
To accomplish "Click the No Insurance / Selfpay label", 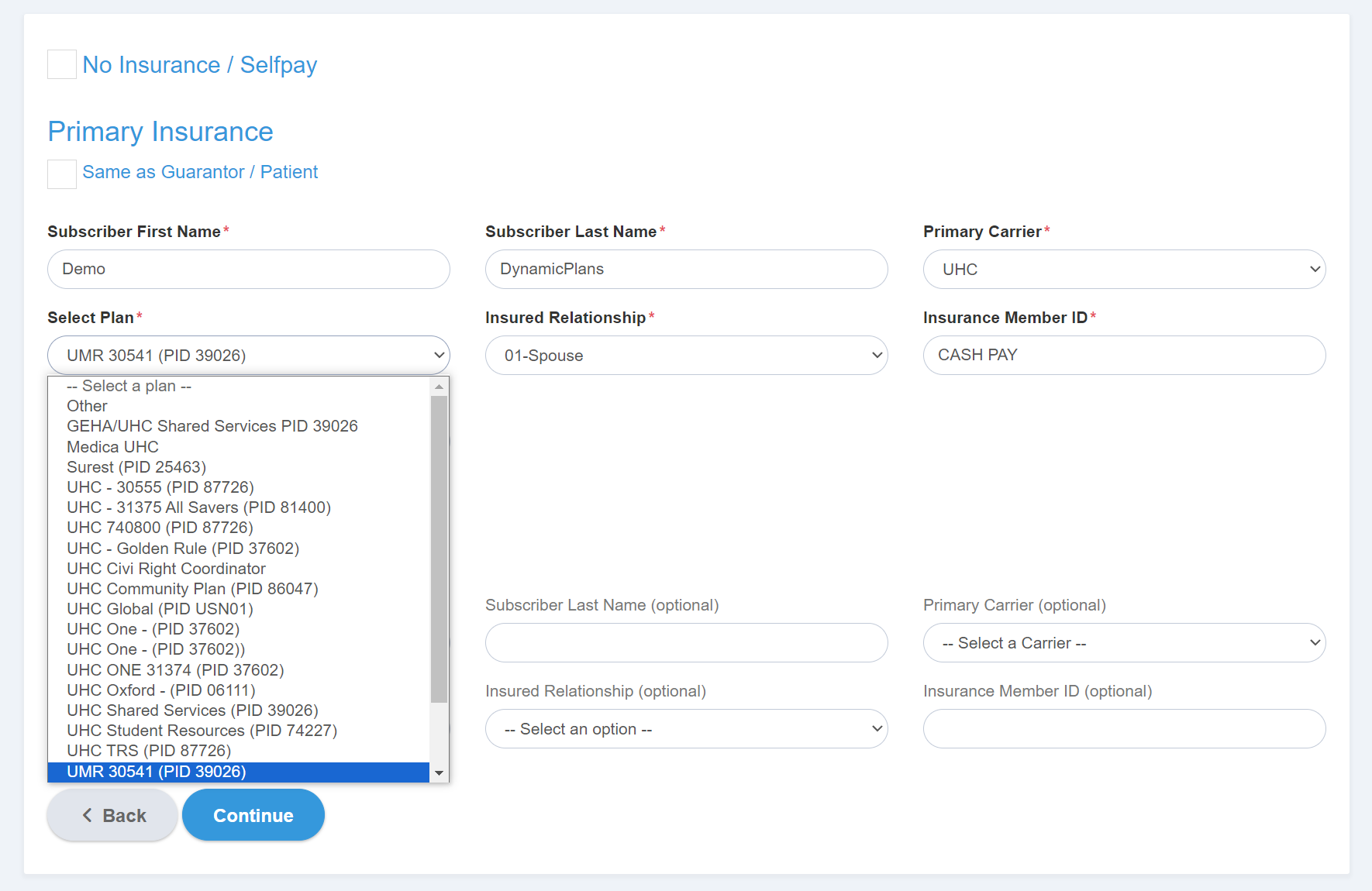I will (200, 65).
